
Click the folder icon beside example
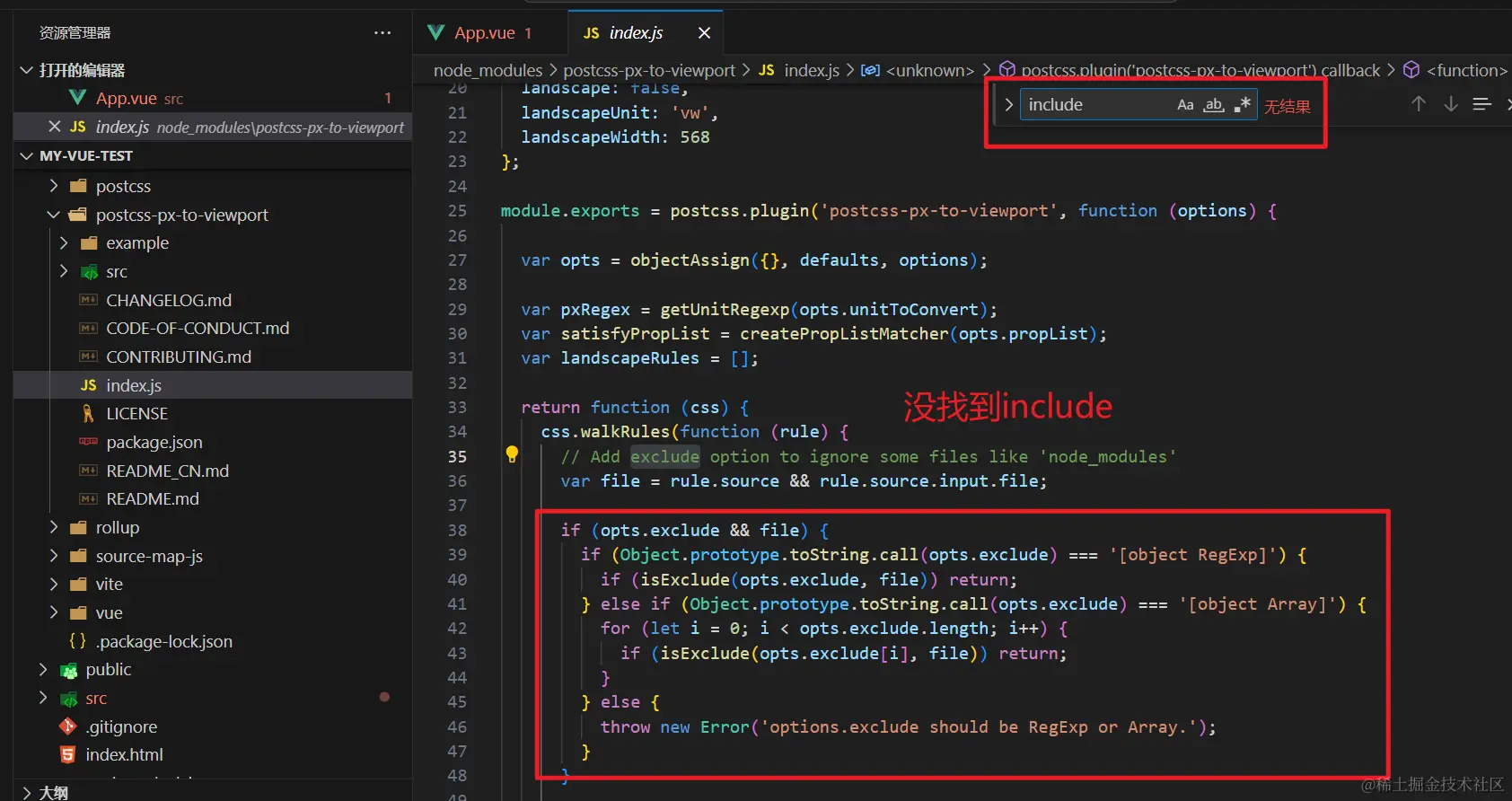coord(89,243)
